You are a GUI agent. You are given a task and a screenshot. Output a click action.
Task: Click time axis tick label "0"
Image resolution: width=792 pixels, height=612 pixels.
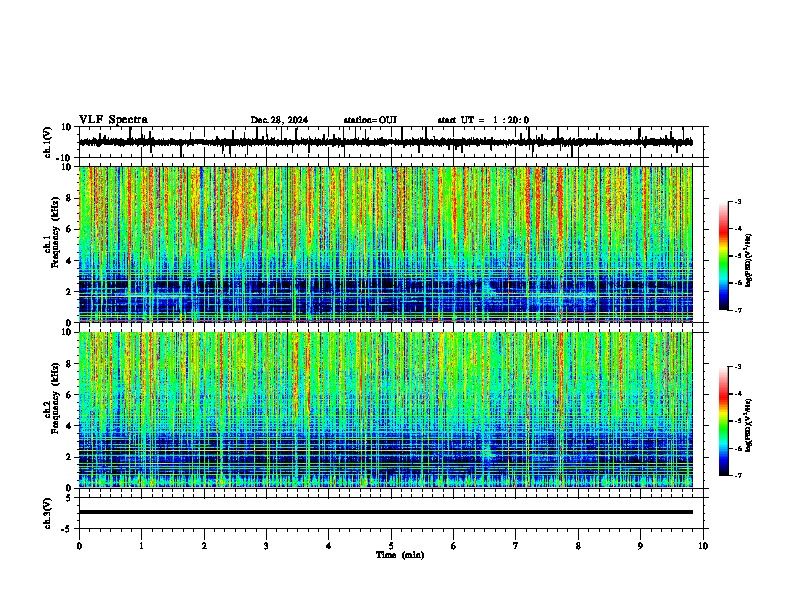pyautogui.click(x=79, y=546)
